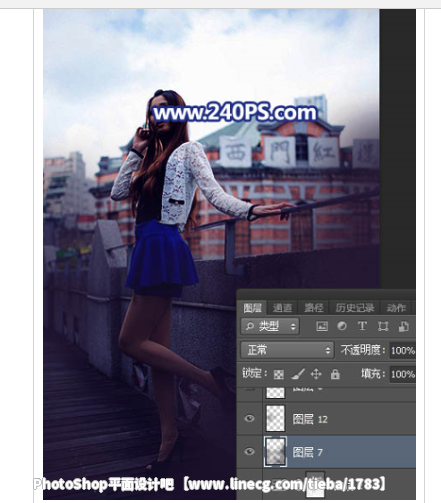Switch to the 图层 tab
The height and width of the screenshot is (503, 441).
252,308
